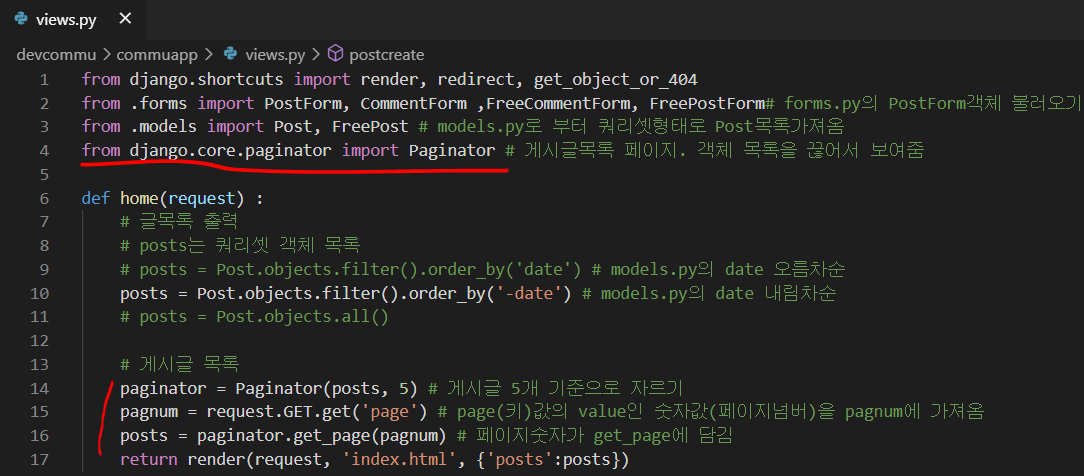Click line number 6 in gutter
This screenshot has height=476, width=1084.
click(44, 198)
